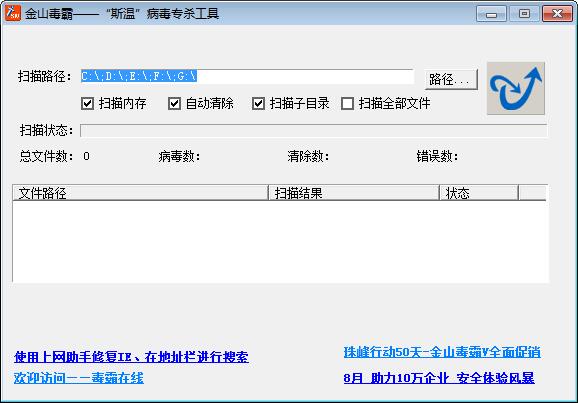Click the 错误数: label
The image size is (578, 403).
pyautogui.click(x=438, y=157)
